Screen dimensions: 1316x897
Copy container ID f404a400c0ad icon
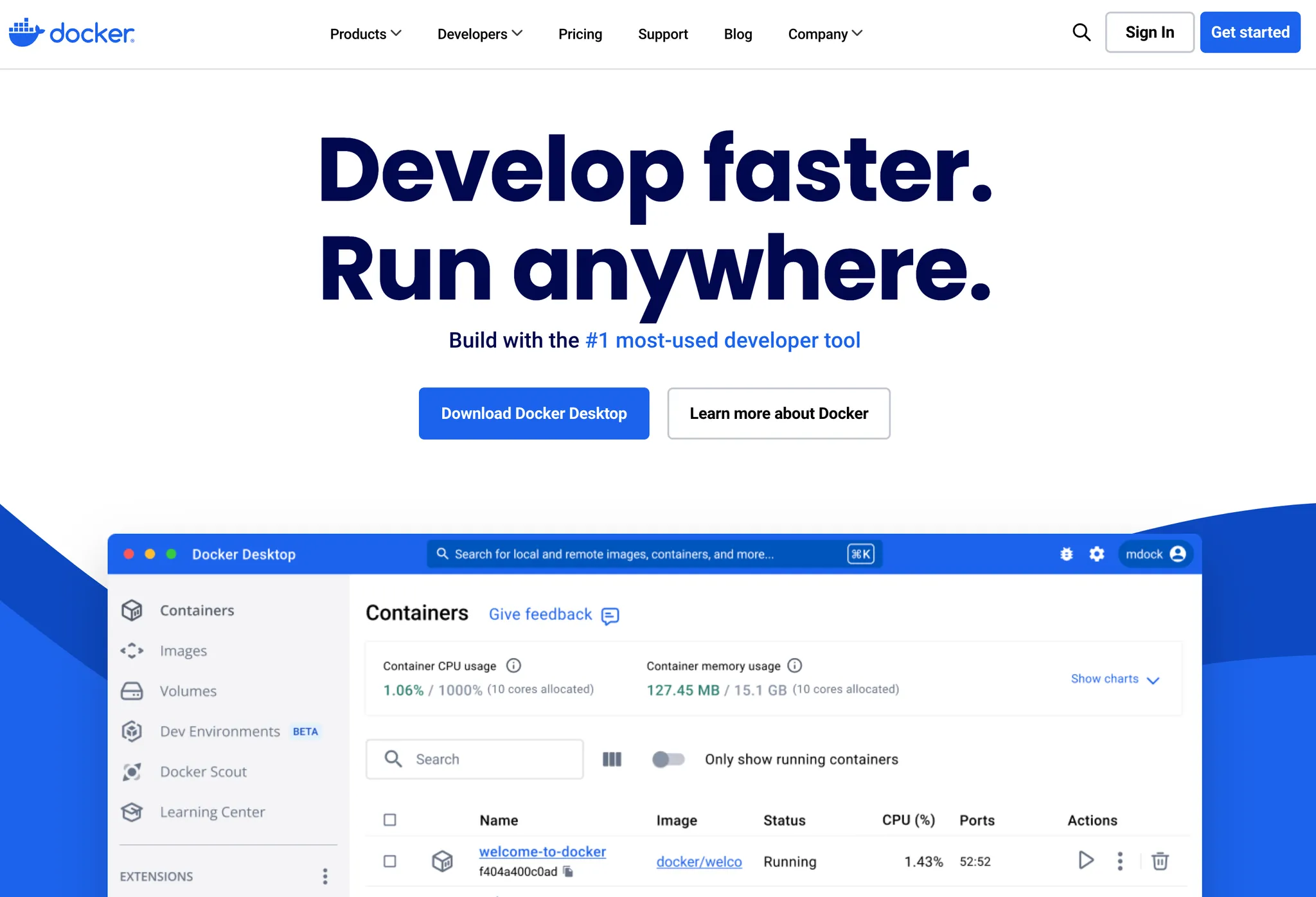tap(568, 872)
